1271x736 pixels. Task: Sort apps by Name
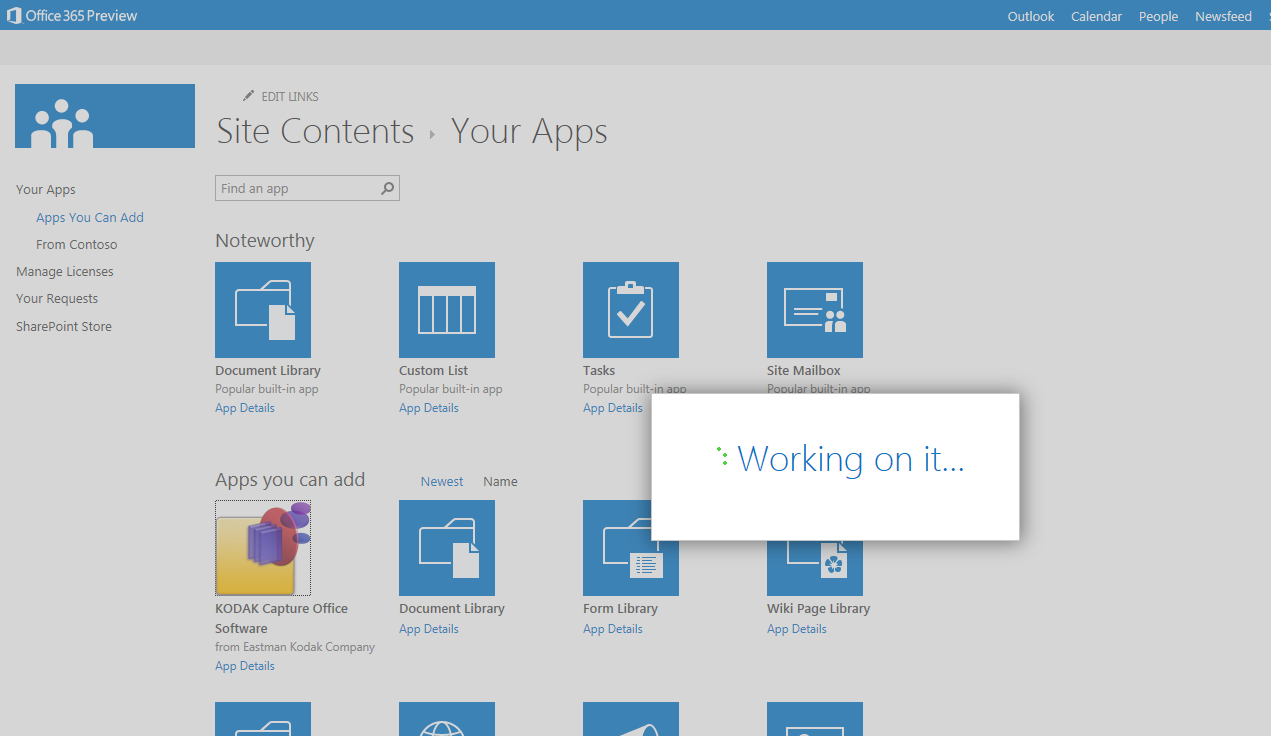(500, 481)
